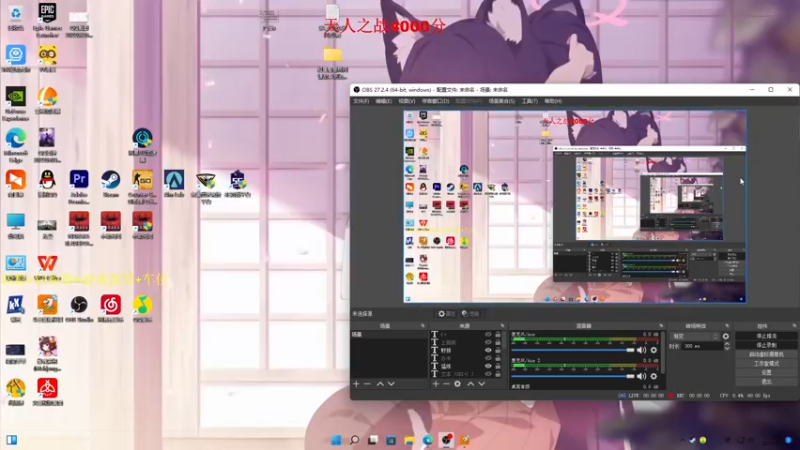Viewport: 800px width, 450px height.
Task: Click the first mixer channel volume slider
Action: tap(572, 350)
